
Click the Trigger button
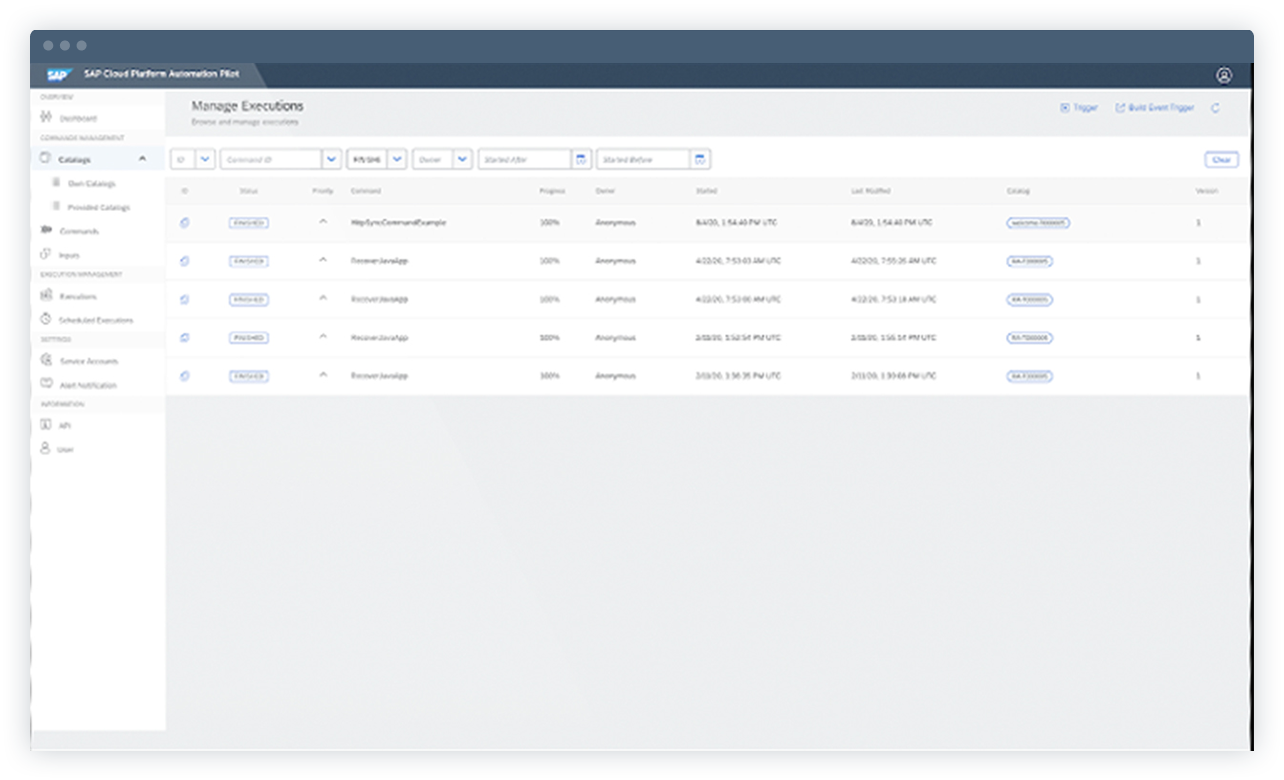pyautogui.click(x=1079, y=108)
